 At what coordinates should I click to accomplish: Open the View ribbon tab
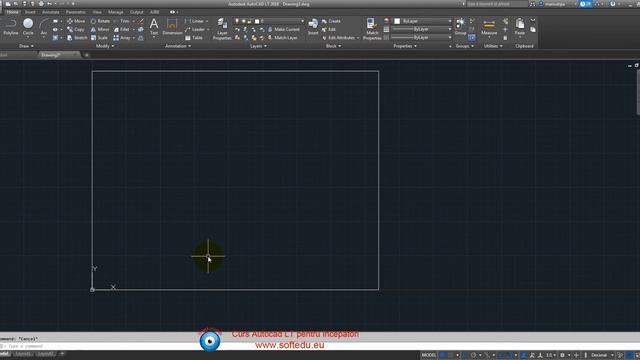coord(97,12)
